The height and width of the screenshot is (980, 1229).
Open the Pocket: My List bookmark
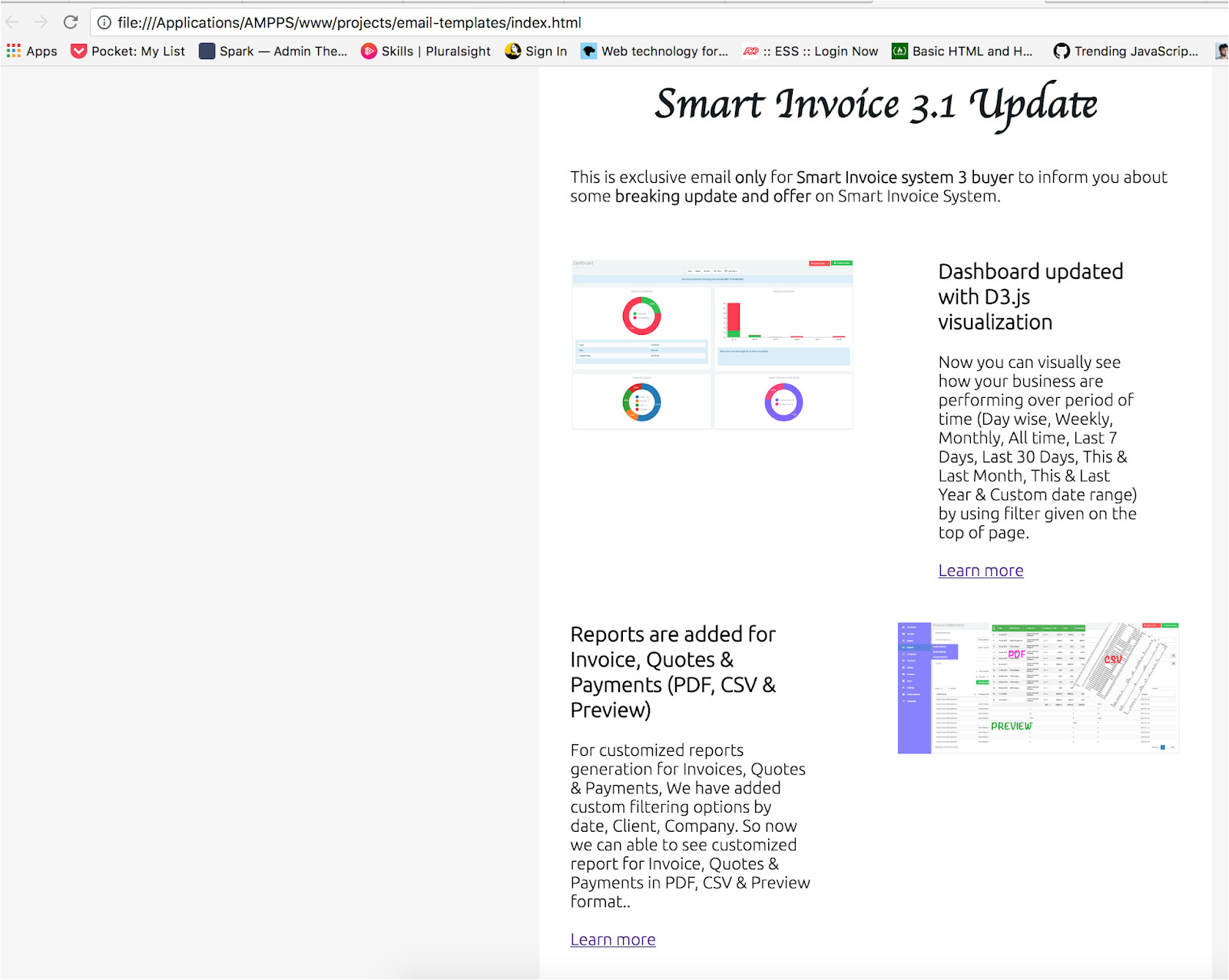(x=128, y=51)
